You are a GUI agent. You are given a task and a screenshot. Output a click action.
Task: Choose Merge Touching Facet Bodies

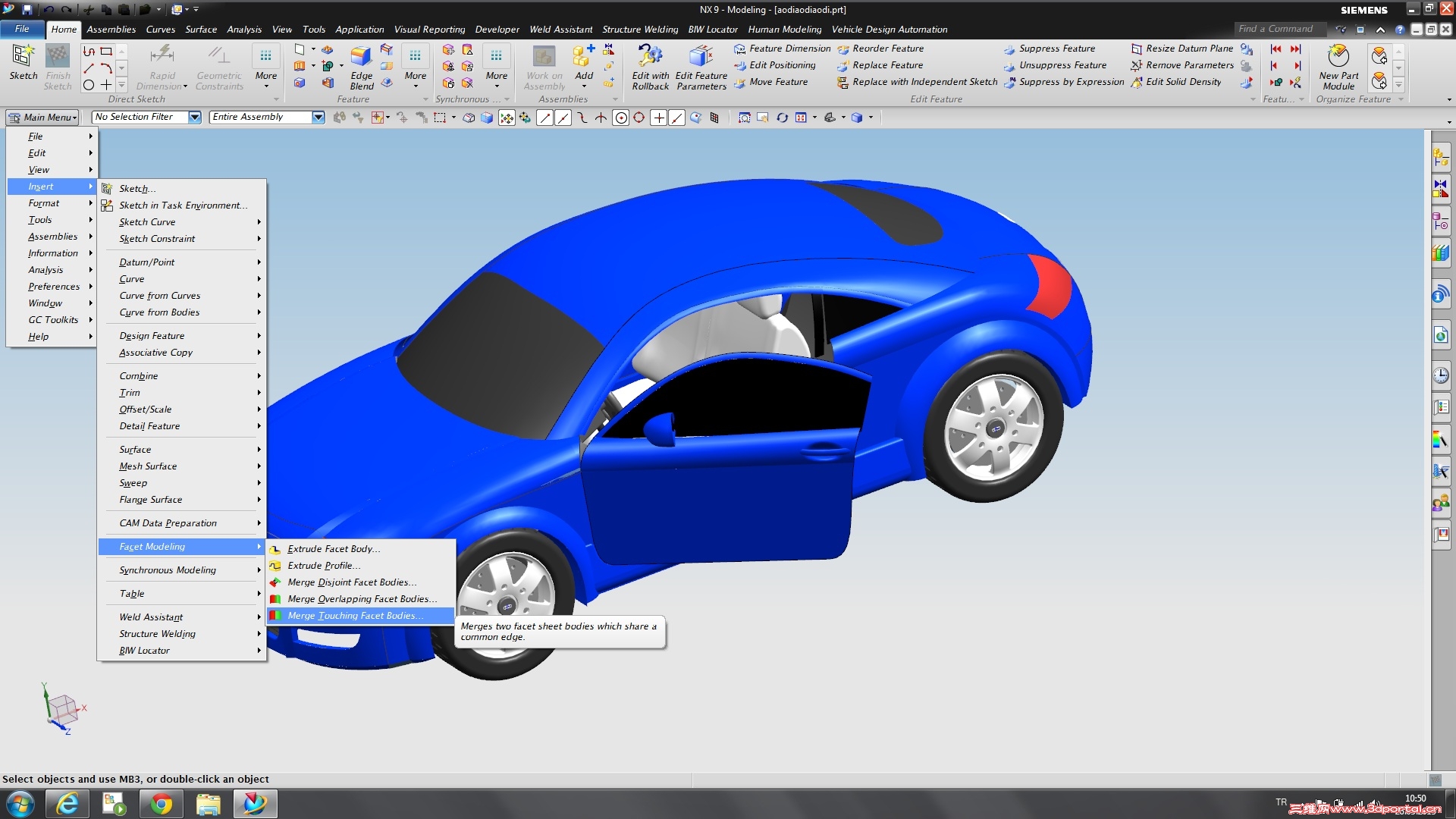point(361,616)
